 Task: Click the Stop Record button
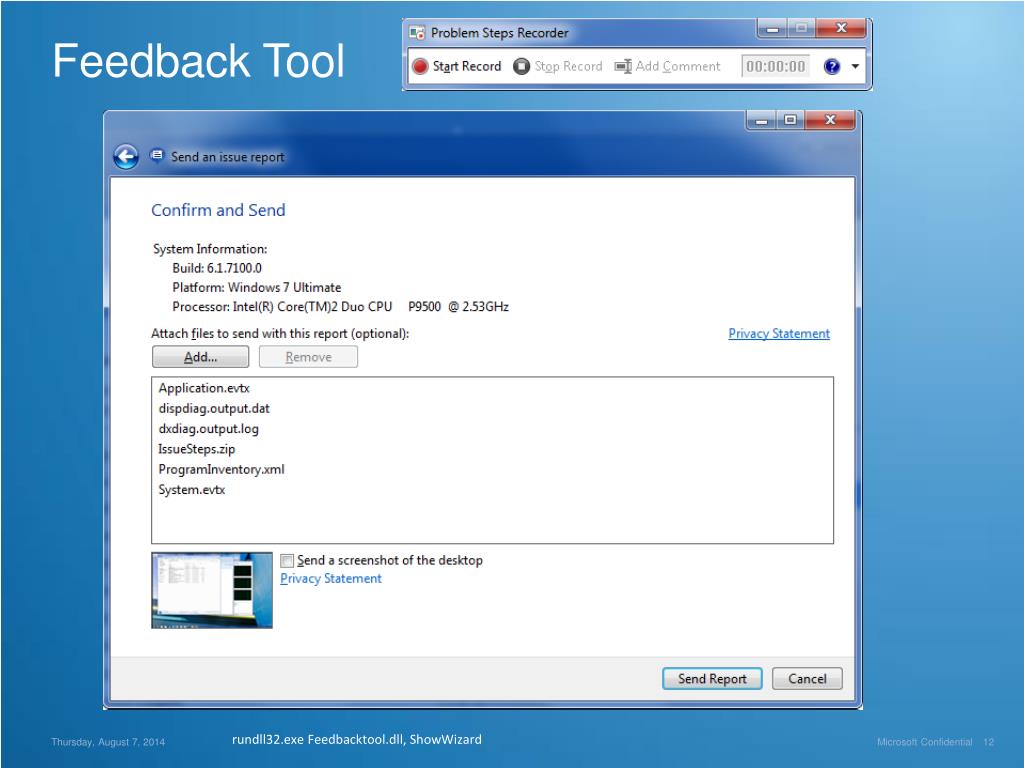coord(558,67)
